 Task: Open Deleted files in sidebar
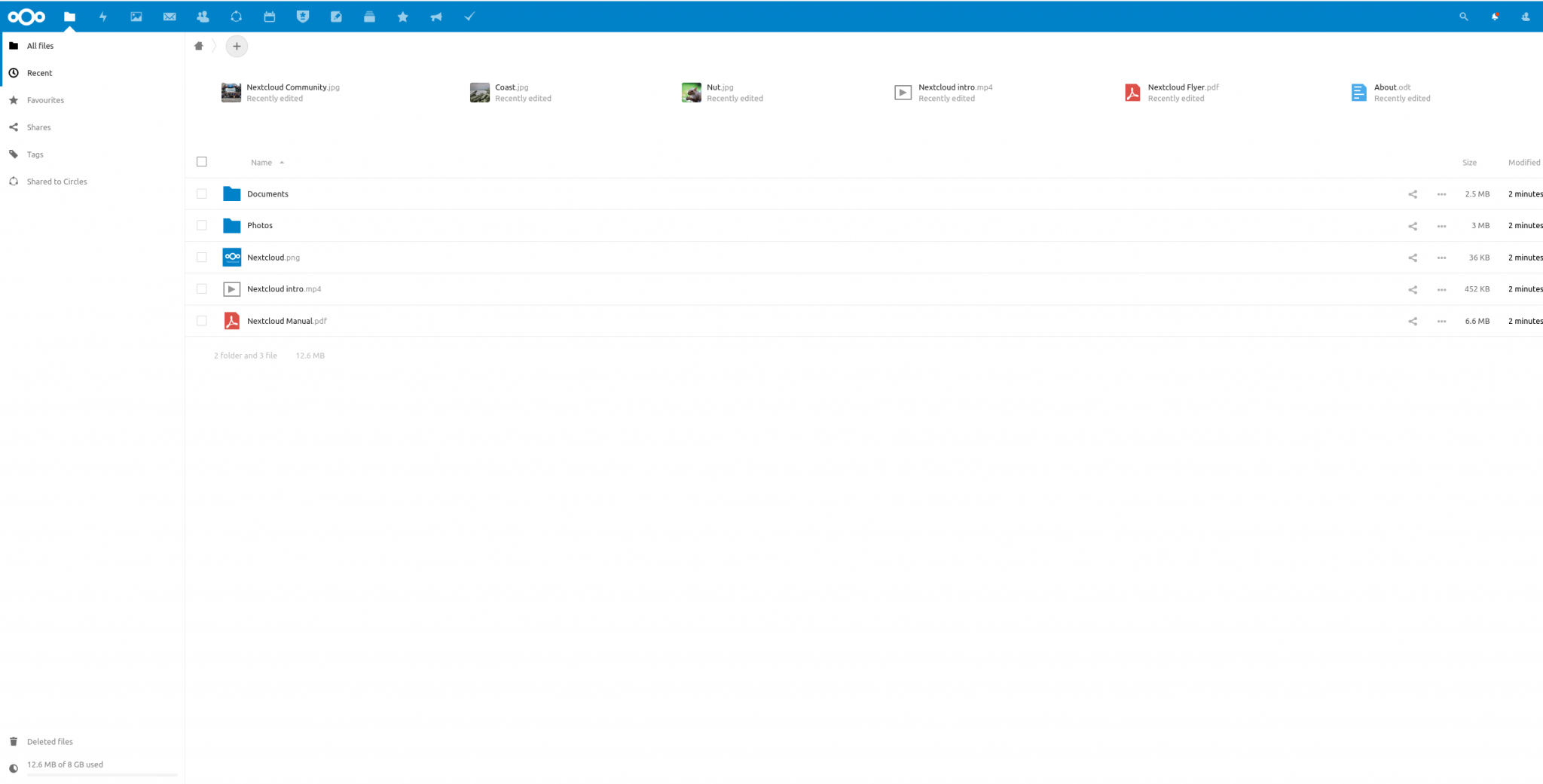pyautogui.click(x=92, y=742)
